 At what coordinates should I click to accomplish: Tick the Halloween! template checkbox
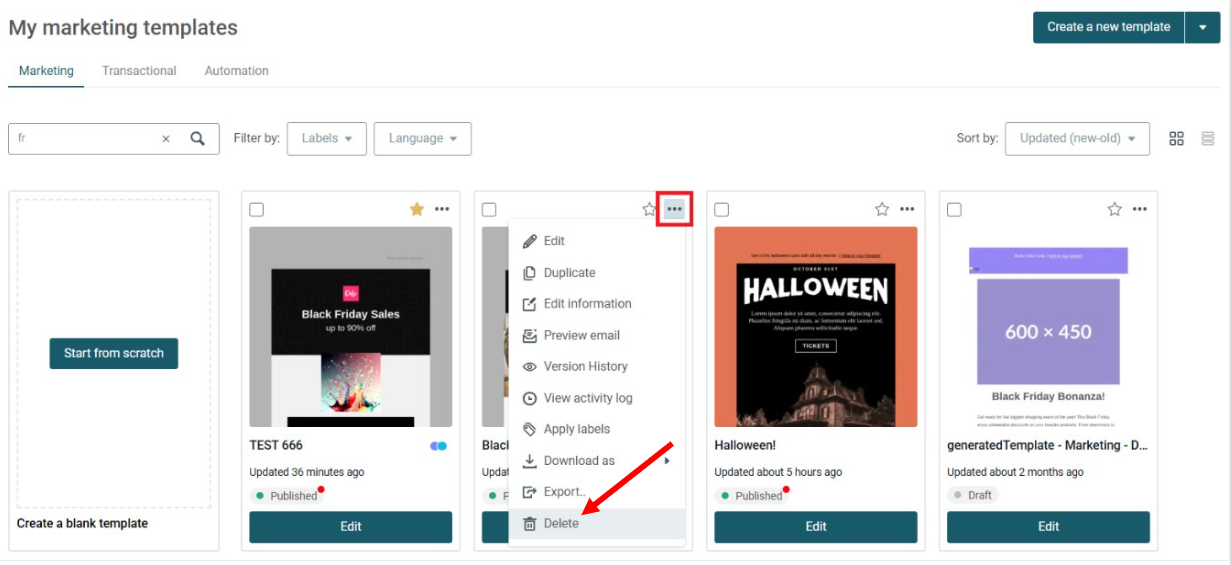722,210
